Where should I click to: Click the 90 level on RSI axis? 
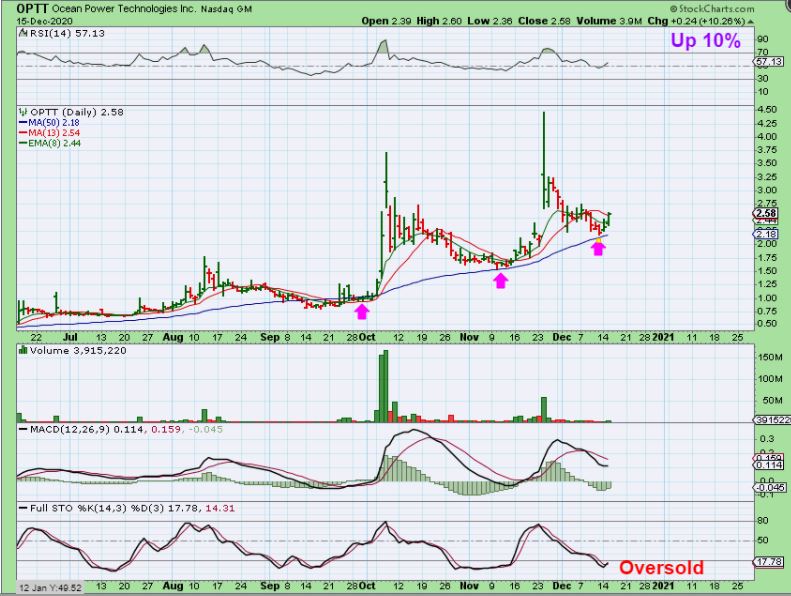pyautogui.click(x=763, y=39)
